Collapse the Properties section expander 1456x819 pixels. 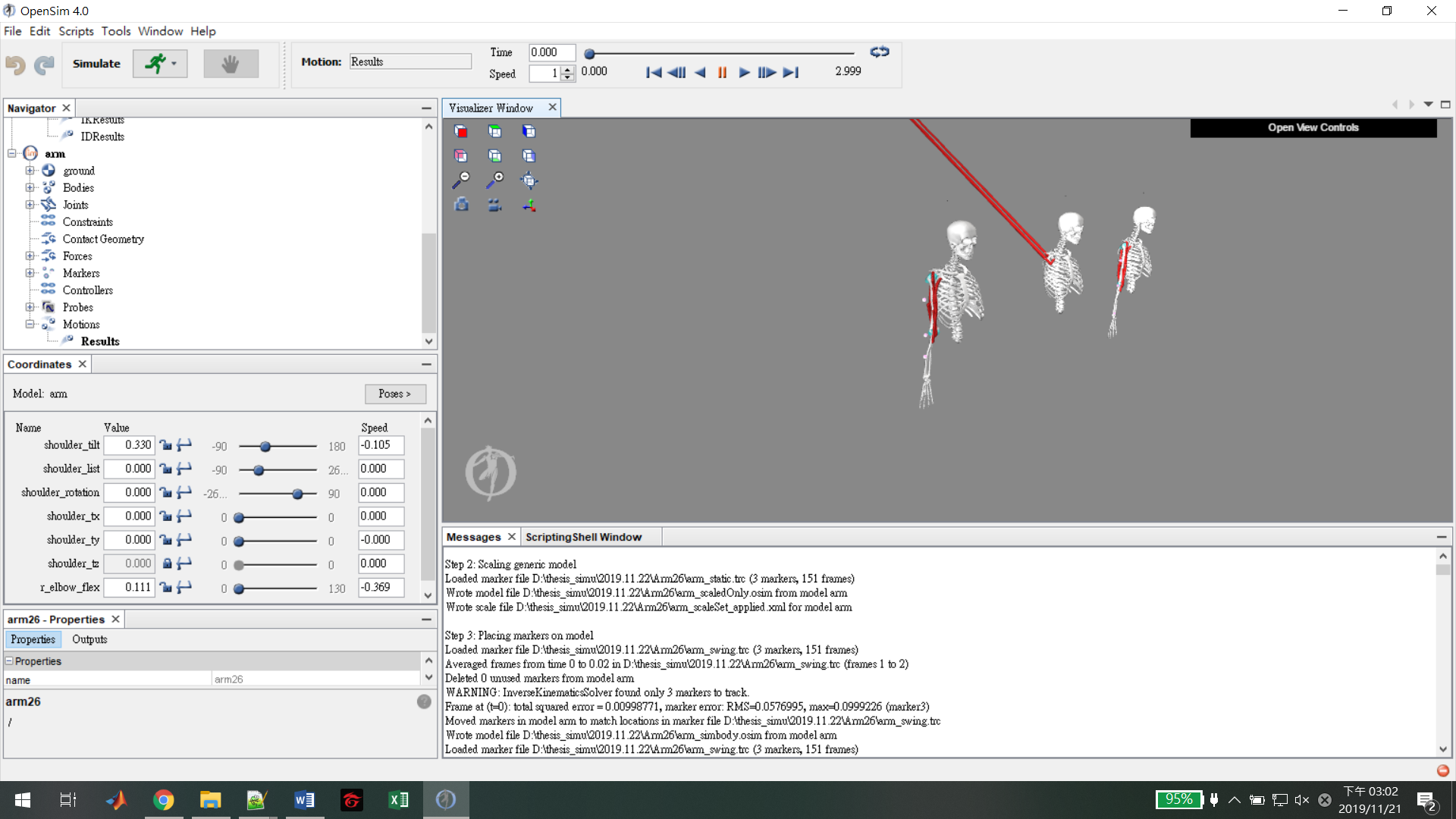pos(10,661)
